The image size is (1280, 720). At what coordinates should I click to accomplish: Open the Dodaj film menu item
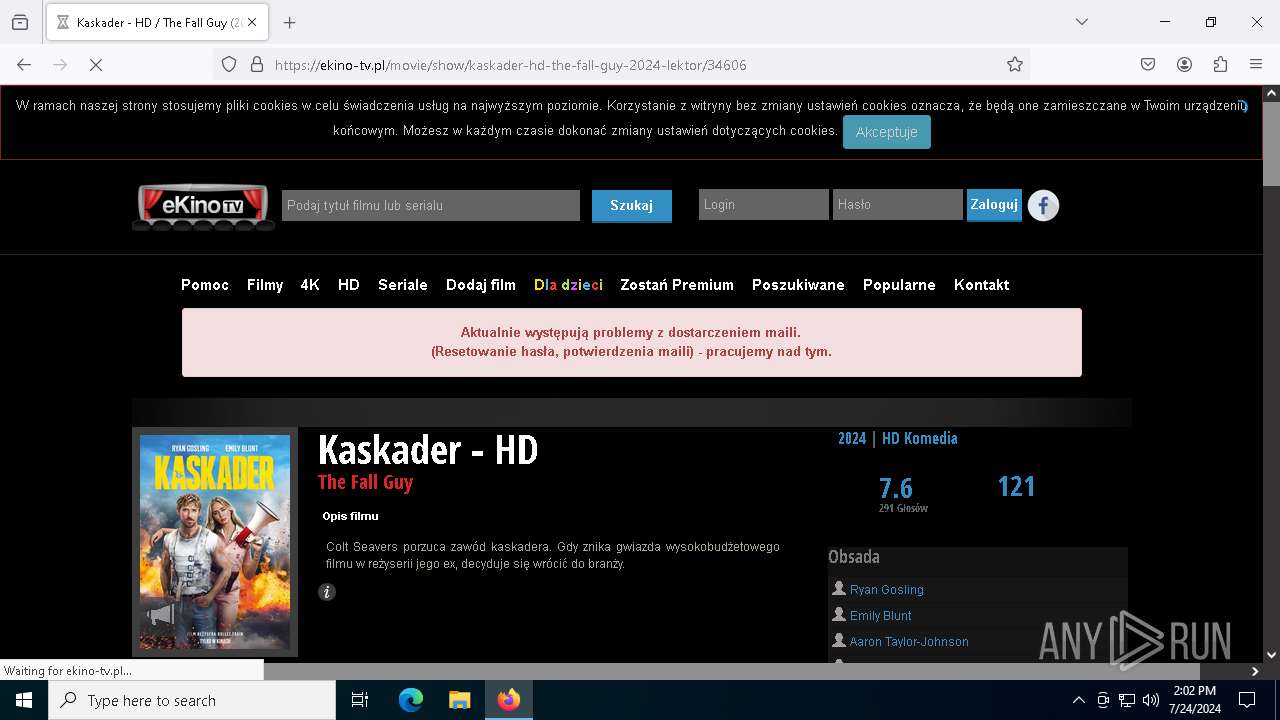point(481,285)
